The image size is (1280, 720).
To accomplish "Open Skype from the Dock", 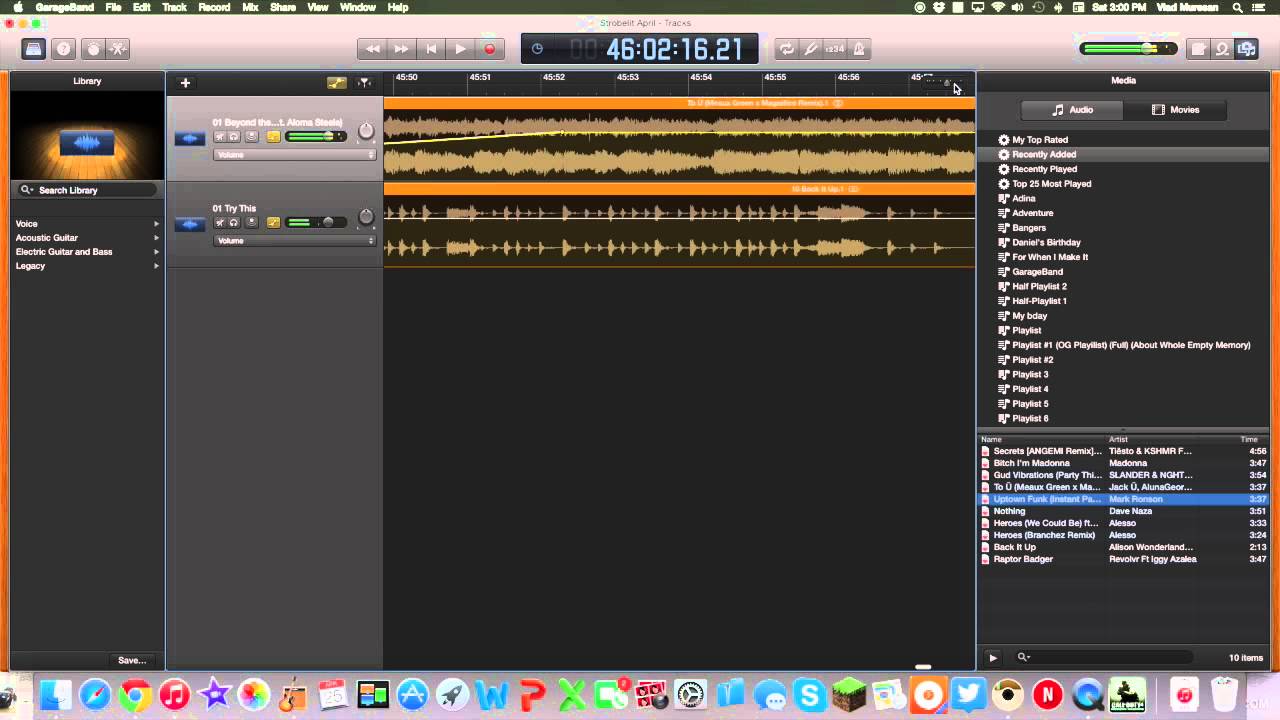I will (x=810, y=695).
